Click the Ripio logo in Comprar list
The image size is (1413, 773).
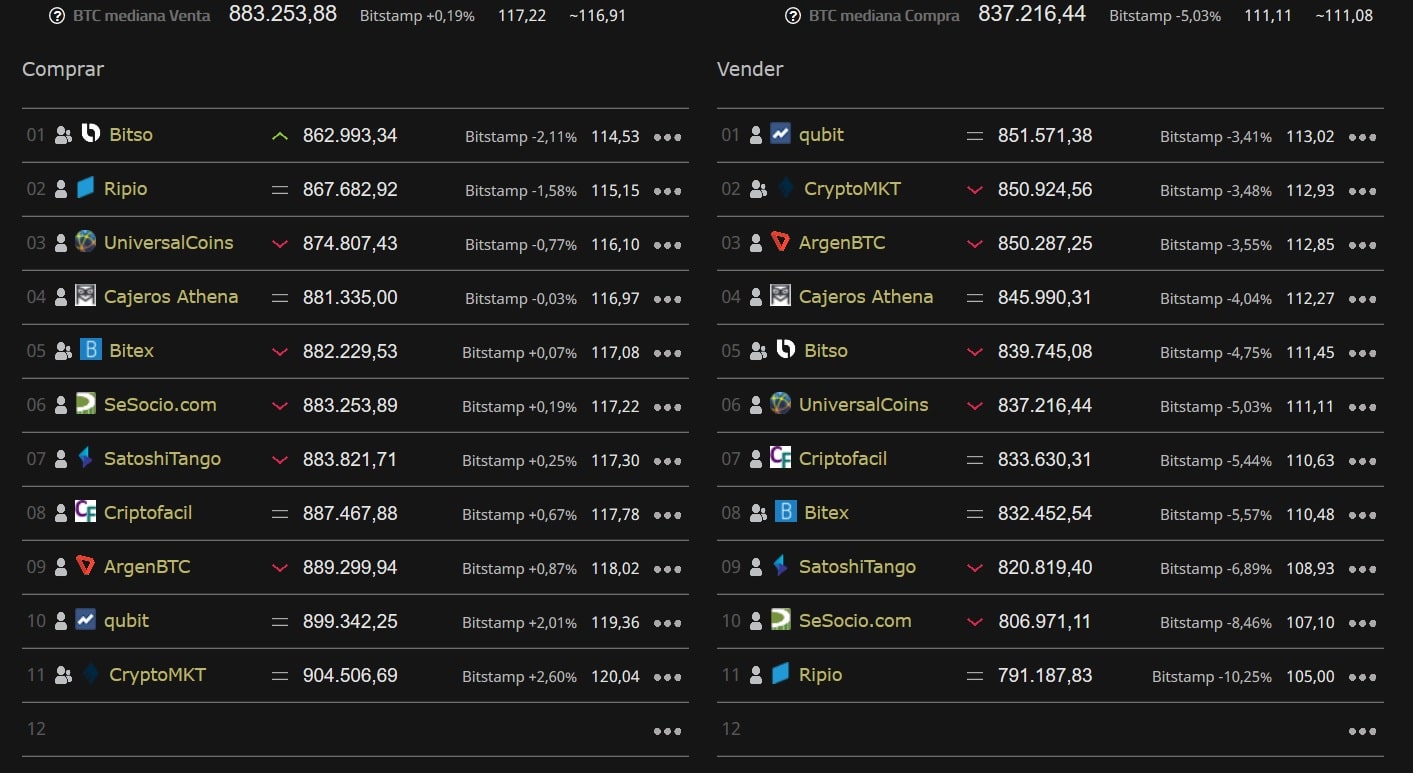click(85, 187)
